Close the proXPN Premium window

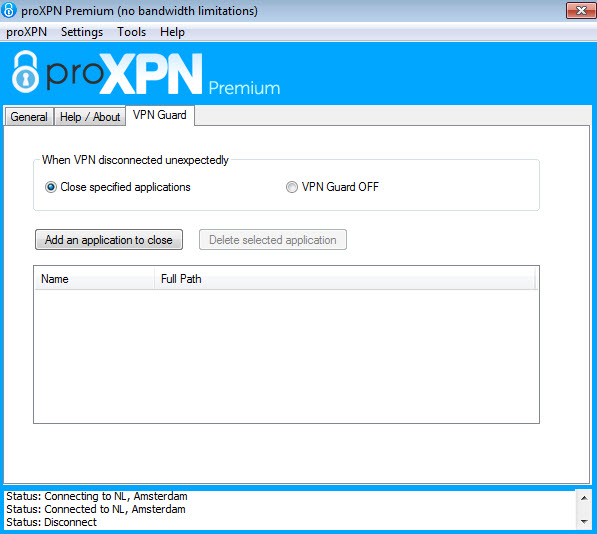[580, 10]
